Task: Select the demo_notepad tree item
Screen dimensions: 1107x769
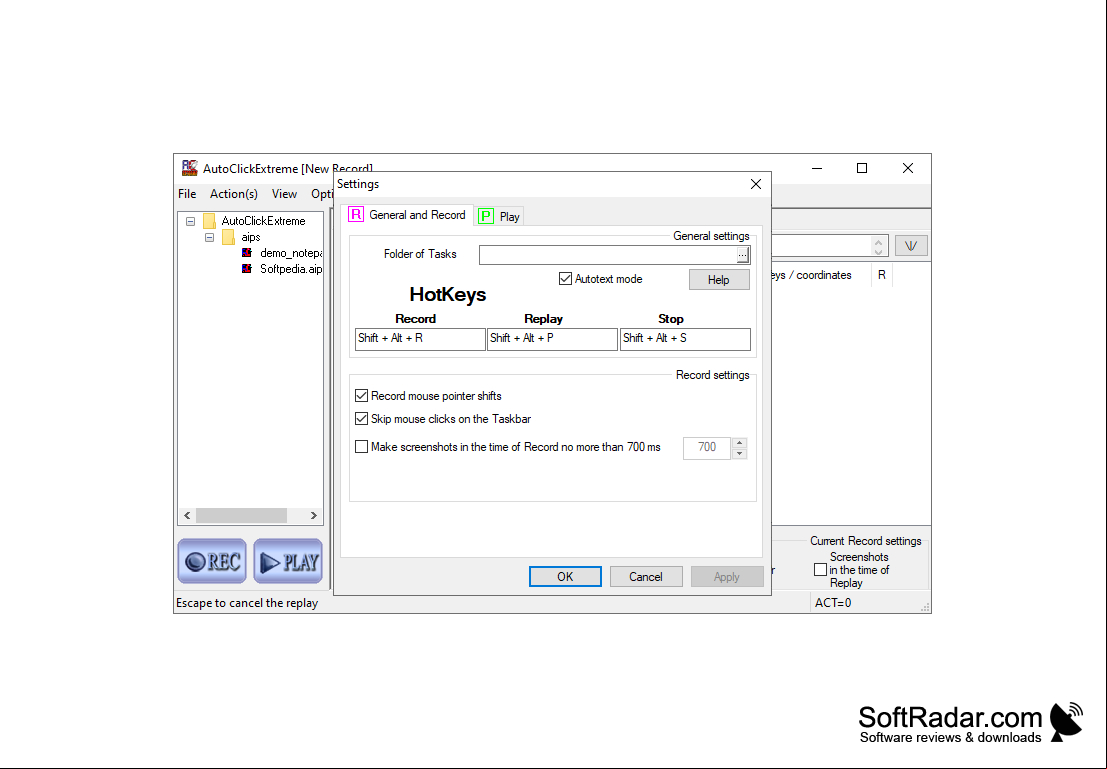Action: point(290,253)
